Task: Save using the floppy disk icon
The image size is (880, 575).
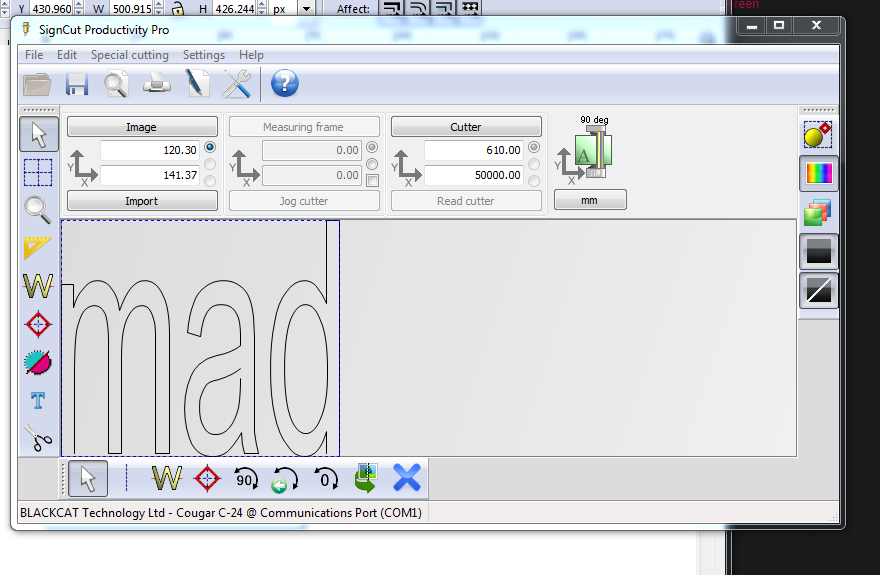Action: pos(77,85)
